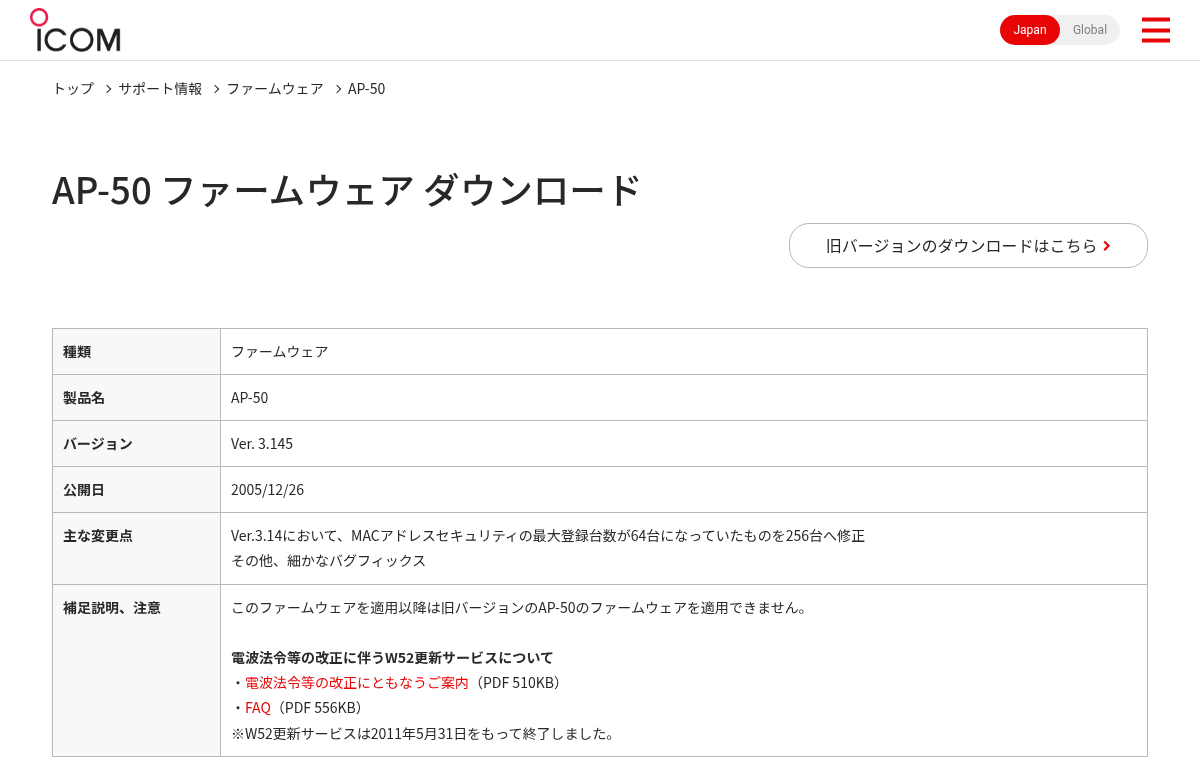Switch region to Japan

(1030, 30)
